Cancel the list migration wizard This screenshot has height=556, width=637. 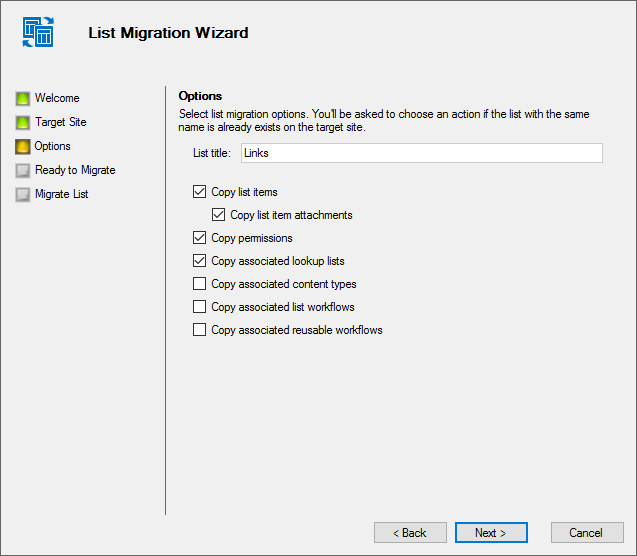point(587,532)
